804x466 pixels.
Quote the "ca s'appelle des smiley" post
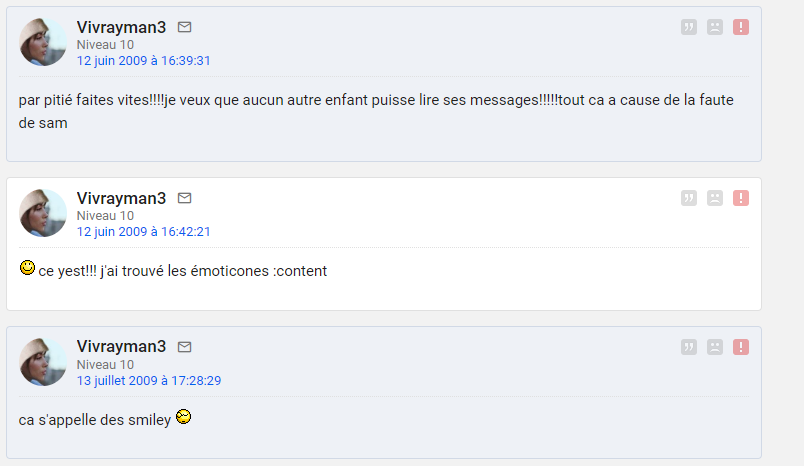[x=689, y=347]
